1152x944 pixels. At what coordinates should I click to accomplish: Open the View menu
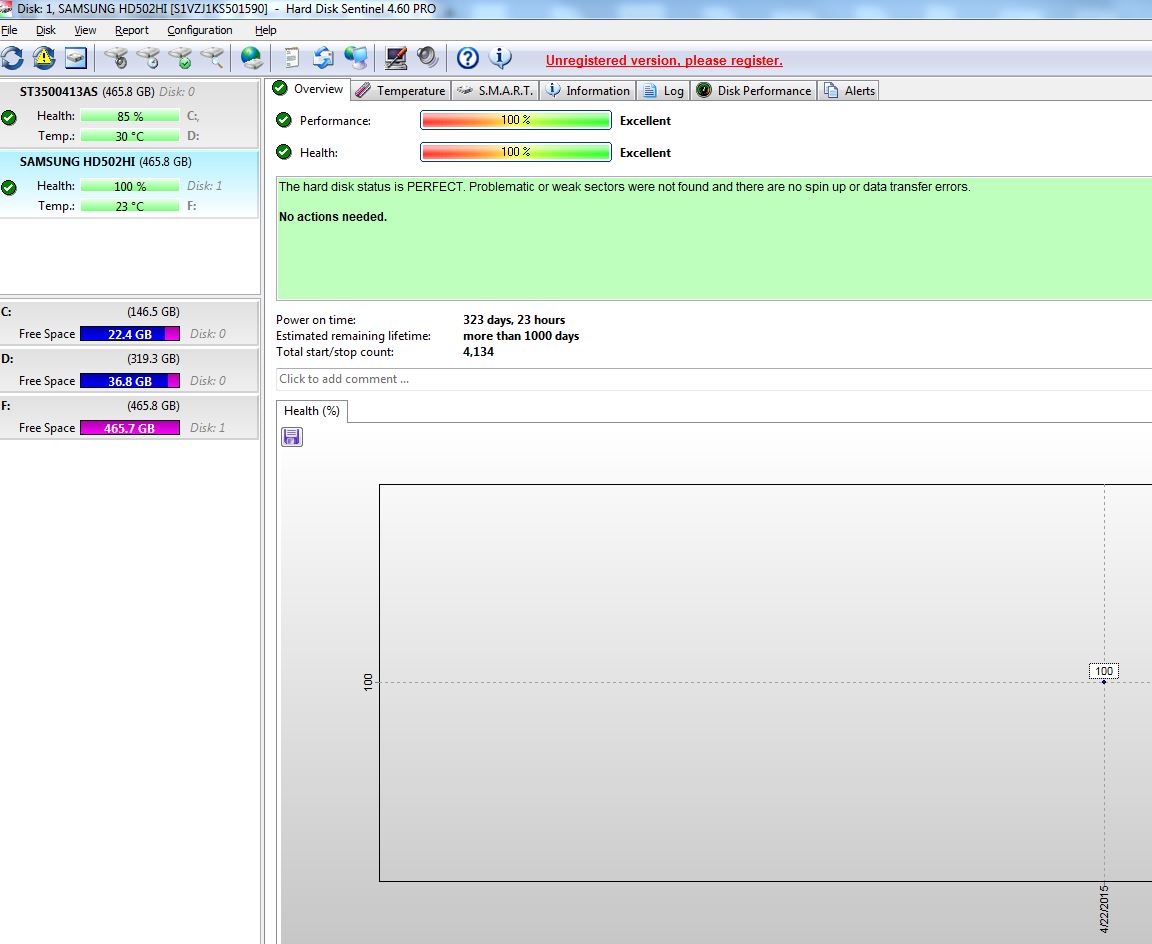click(85, 30)
